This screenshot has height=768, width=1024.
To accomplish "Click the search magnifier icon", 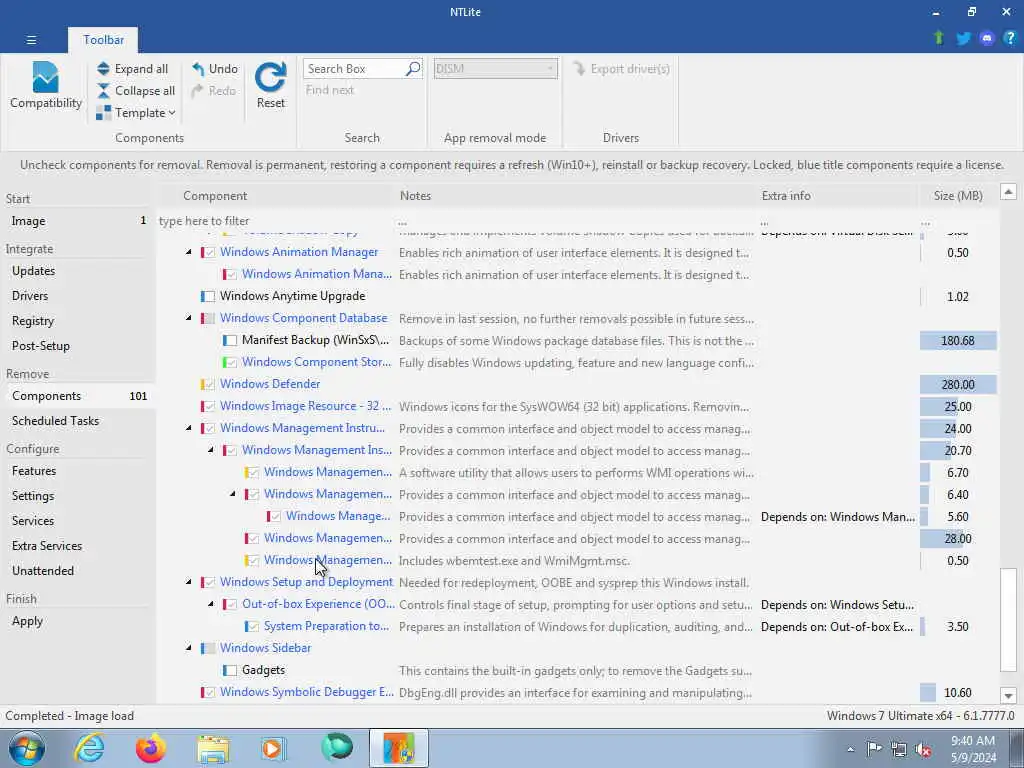I will 413,69.
